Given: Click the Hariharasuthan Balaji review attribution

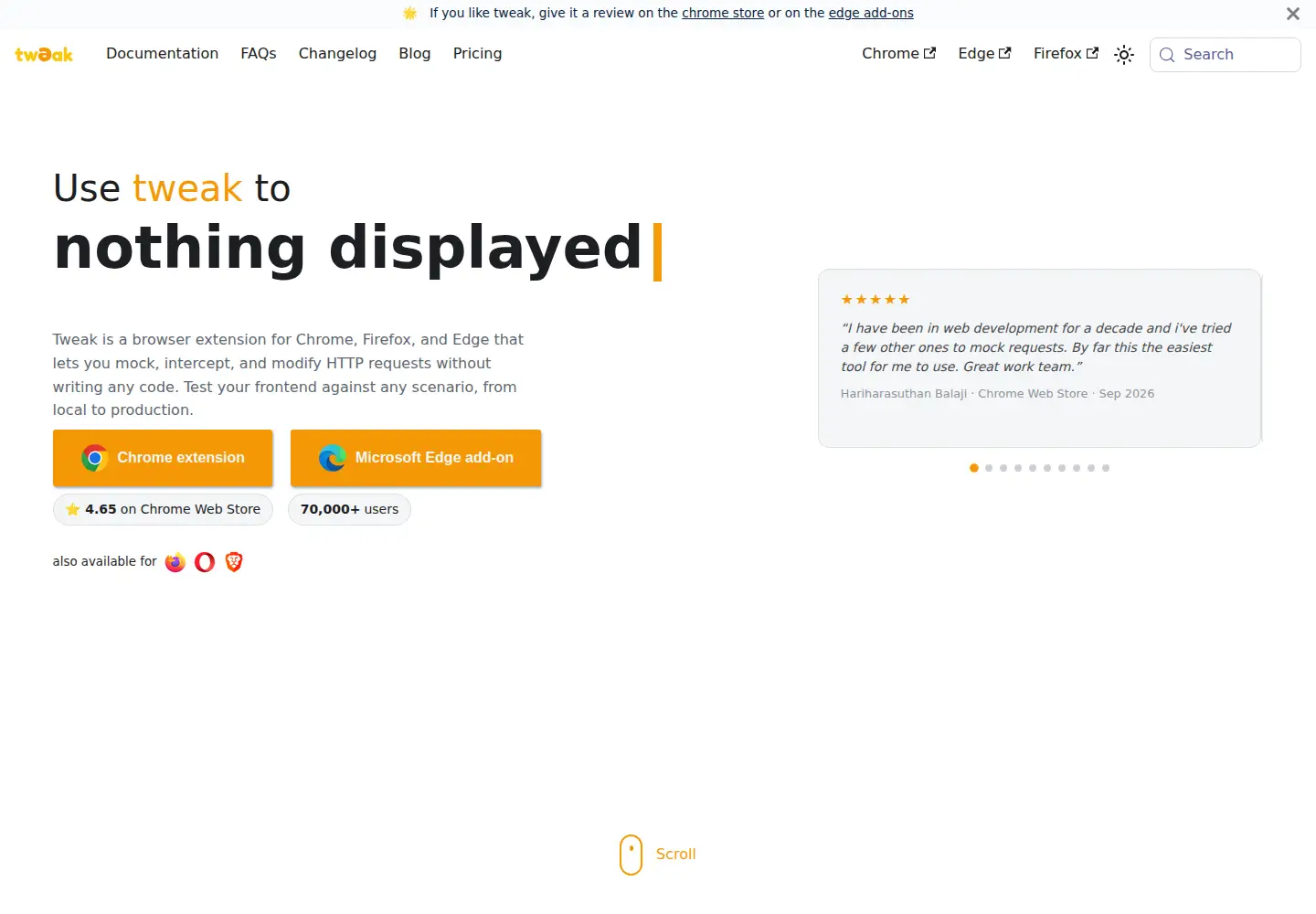Looking at the screenshot, I should [x=997, y=394].
